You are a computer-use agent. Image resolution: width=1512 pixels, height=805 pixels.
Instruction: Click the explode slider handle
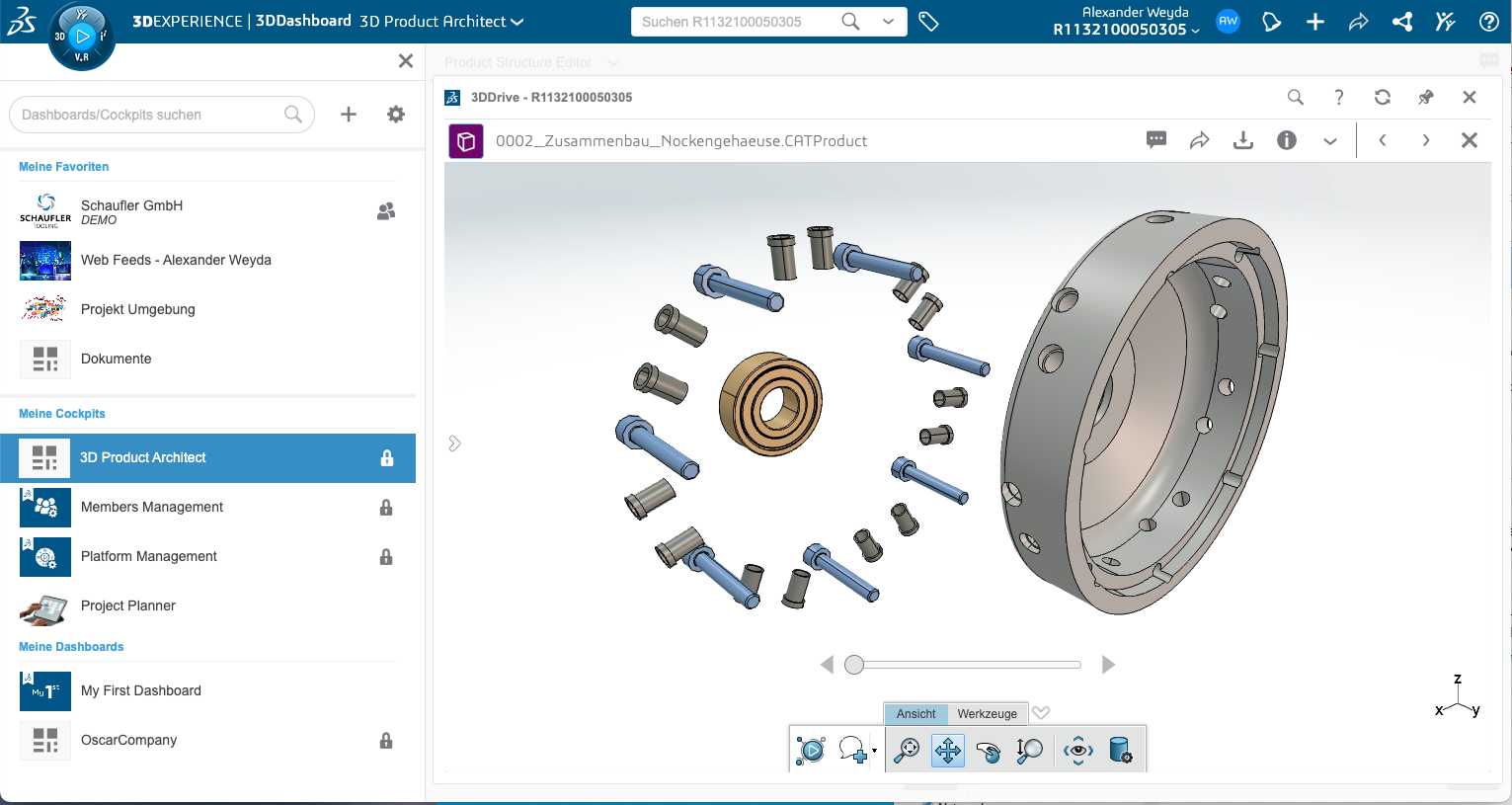pos(854,665)
